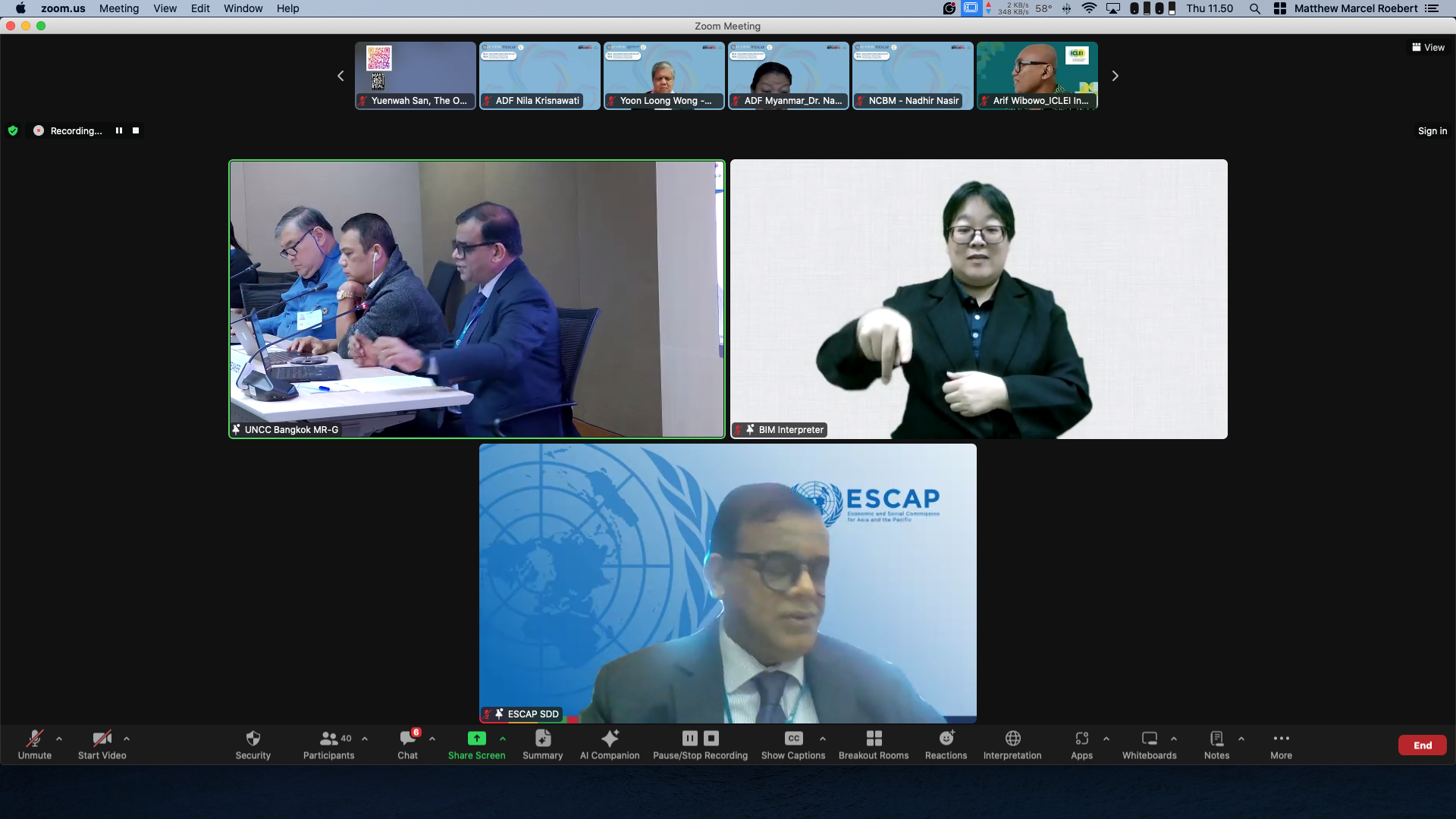Open Spotlight search in menu bar
The height and width of the screenshot is (819, 1456).
1255,8
